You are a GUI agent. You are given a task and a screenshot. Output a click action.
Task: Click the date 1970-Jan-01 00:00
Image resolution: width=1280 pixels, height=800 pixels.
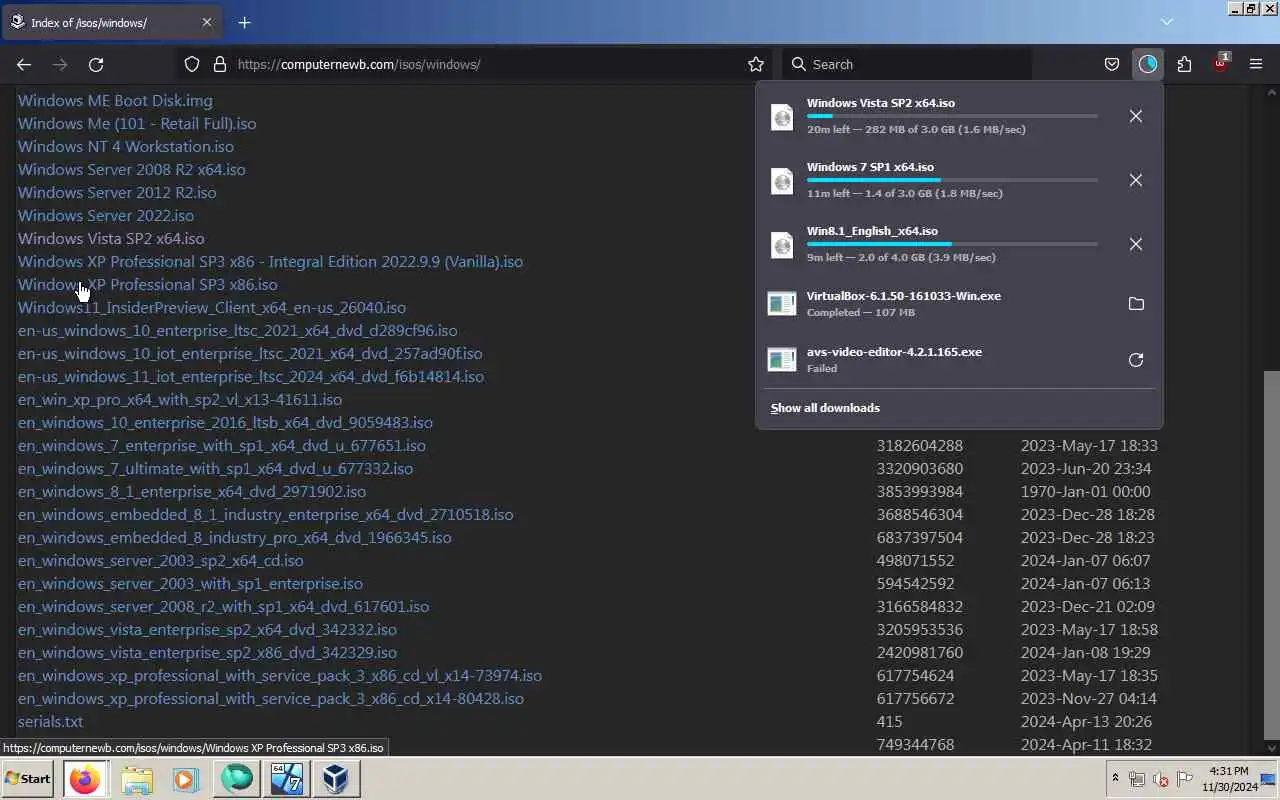pos(1085,491)
